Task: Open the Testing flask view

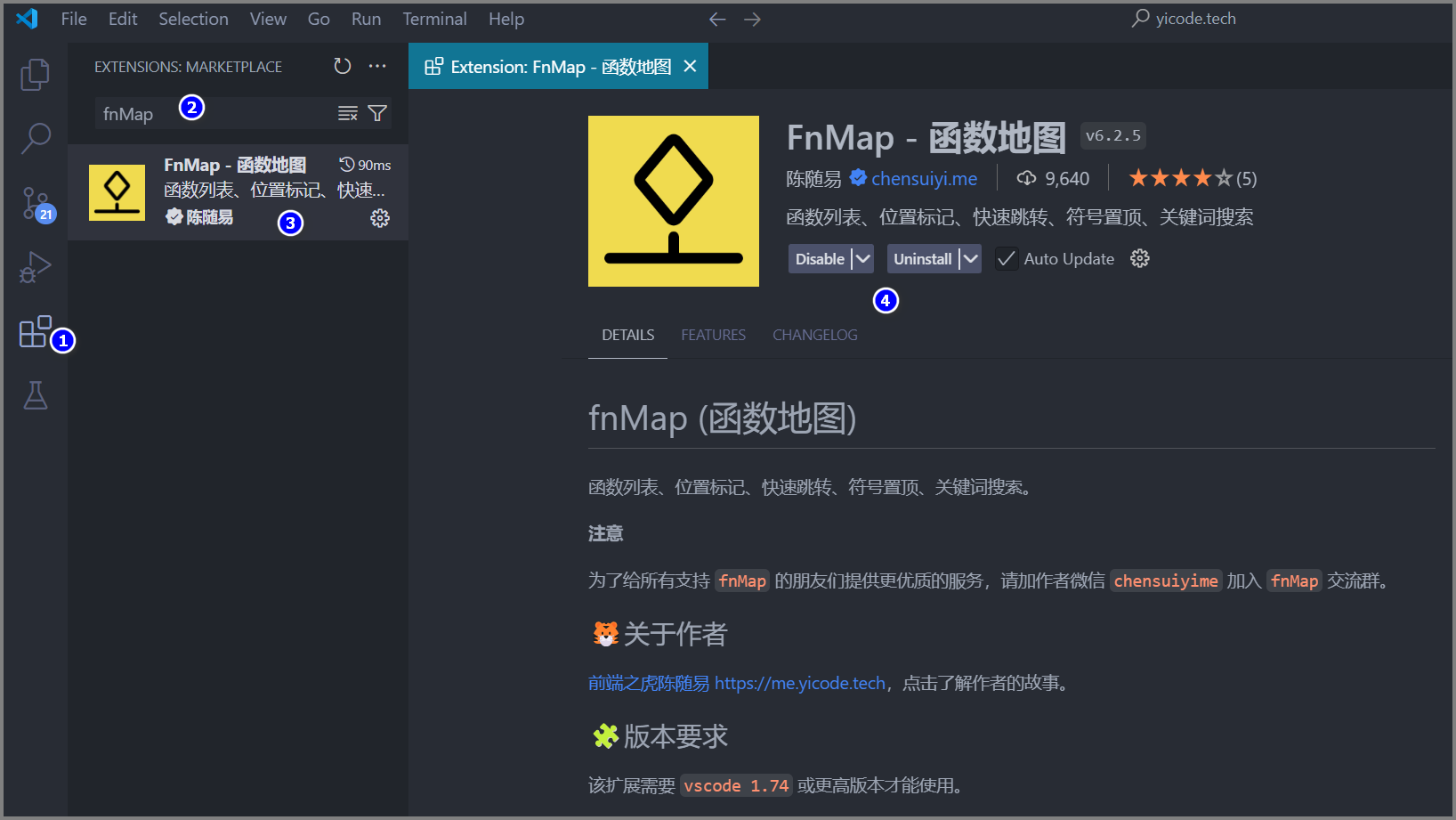Action: point(35,395)
